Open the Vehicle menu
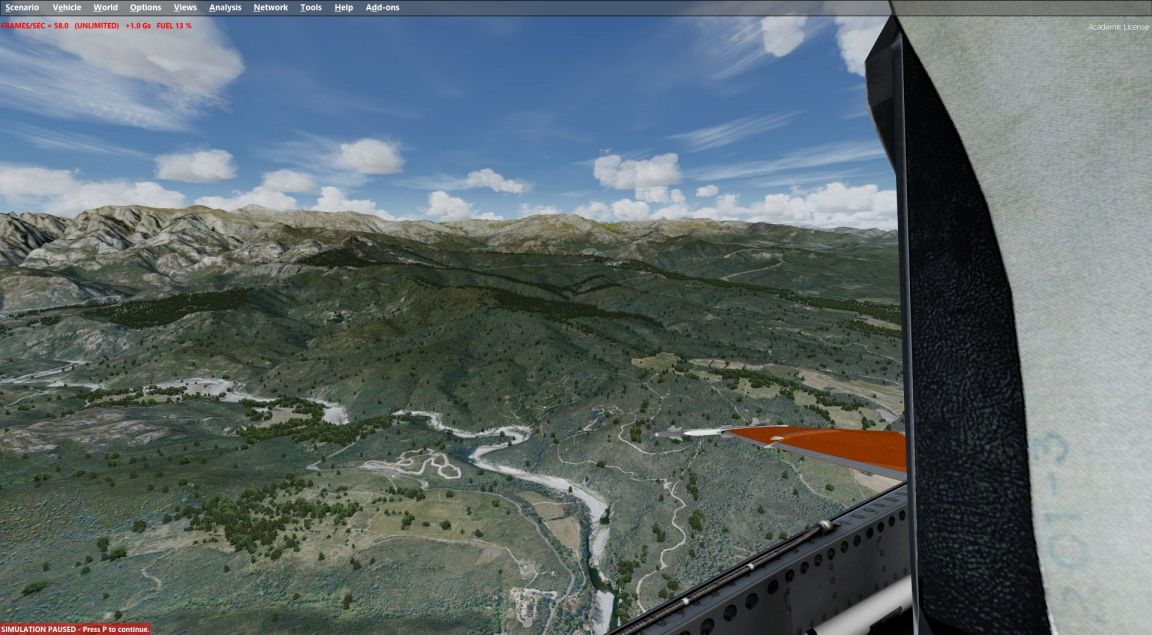The height and width of the screenshot is (635, 1152). coord(67,7)
